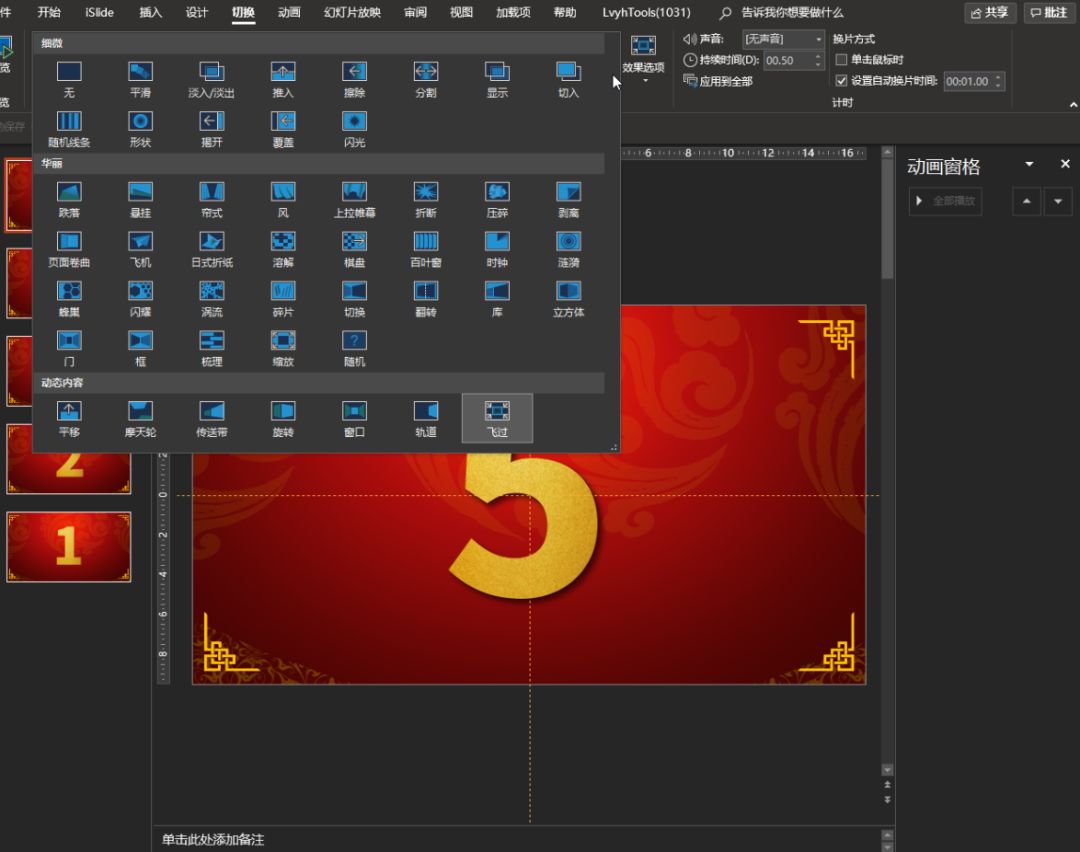Apply the 悬挂 (Drape) transition
The height and width of the screenshot is (852, 1080).
click(141, 200)
